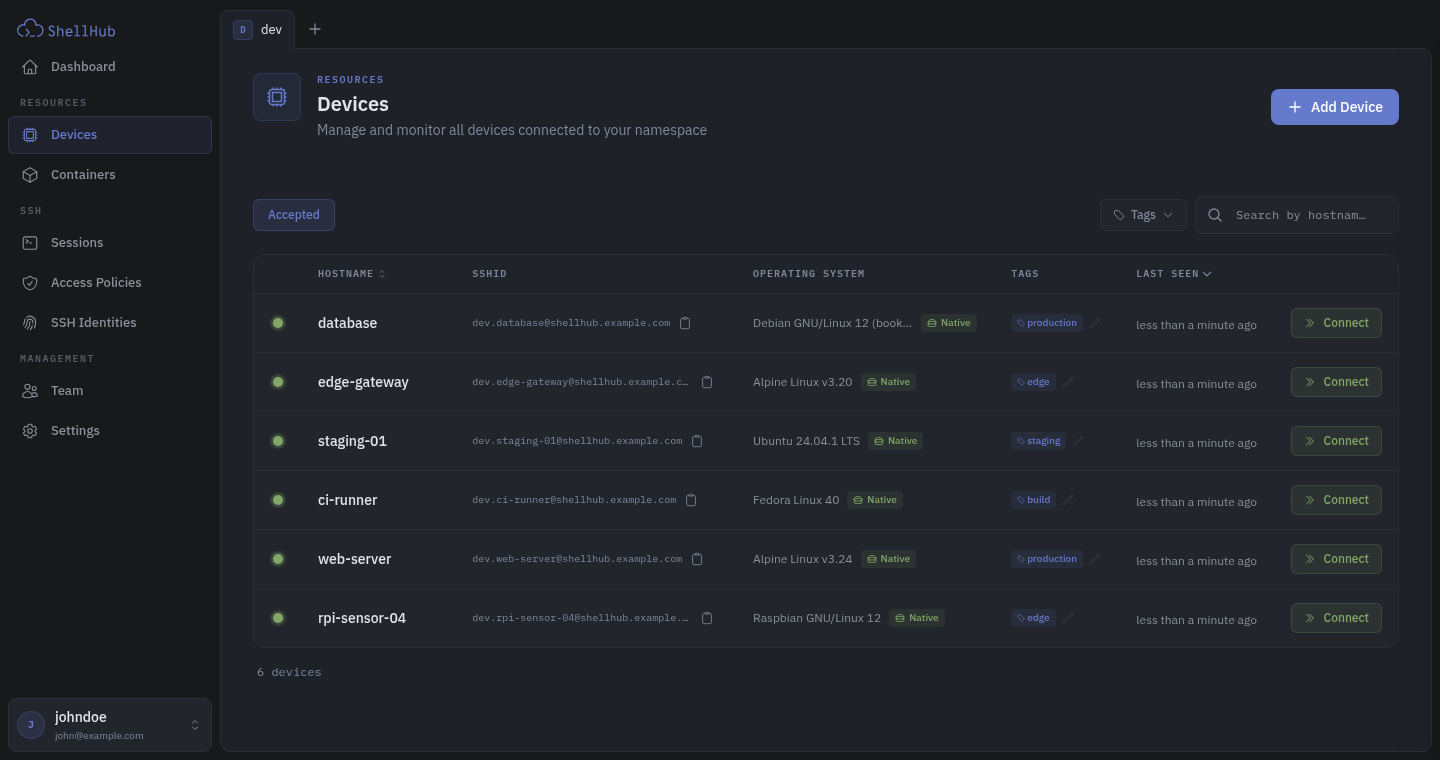1440x760 pixels.
Task: Connect to edge-gateway
Action: tap(1336, 382)
